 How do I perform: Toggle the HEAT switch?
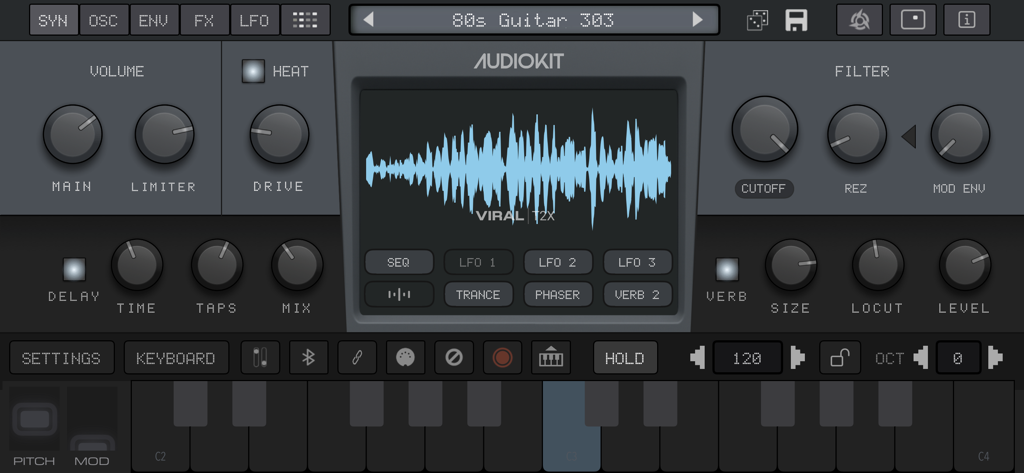point(253,71)
